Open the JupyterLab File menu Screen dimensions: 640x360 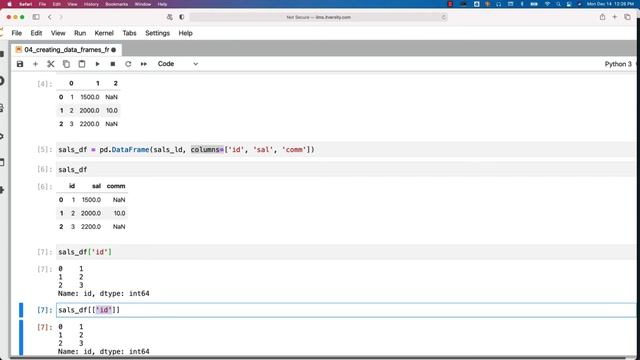pyautogui.click(x=17, y=33)
